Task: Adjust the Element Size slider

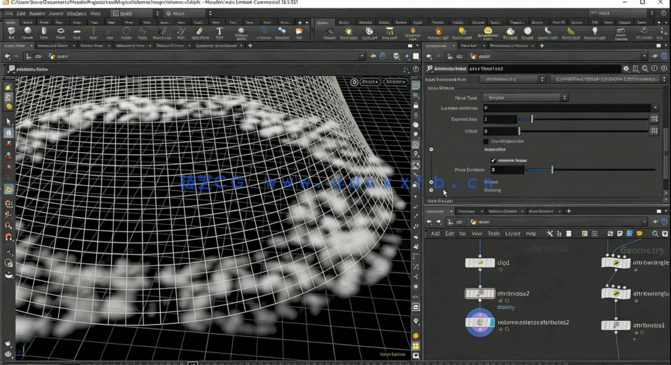Action: tap(584, 119)
